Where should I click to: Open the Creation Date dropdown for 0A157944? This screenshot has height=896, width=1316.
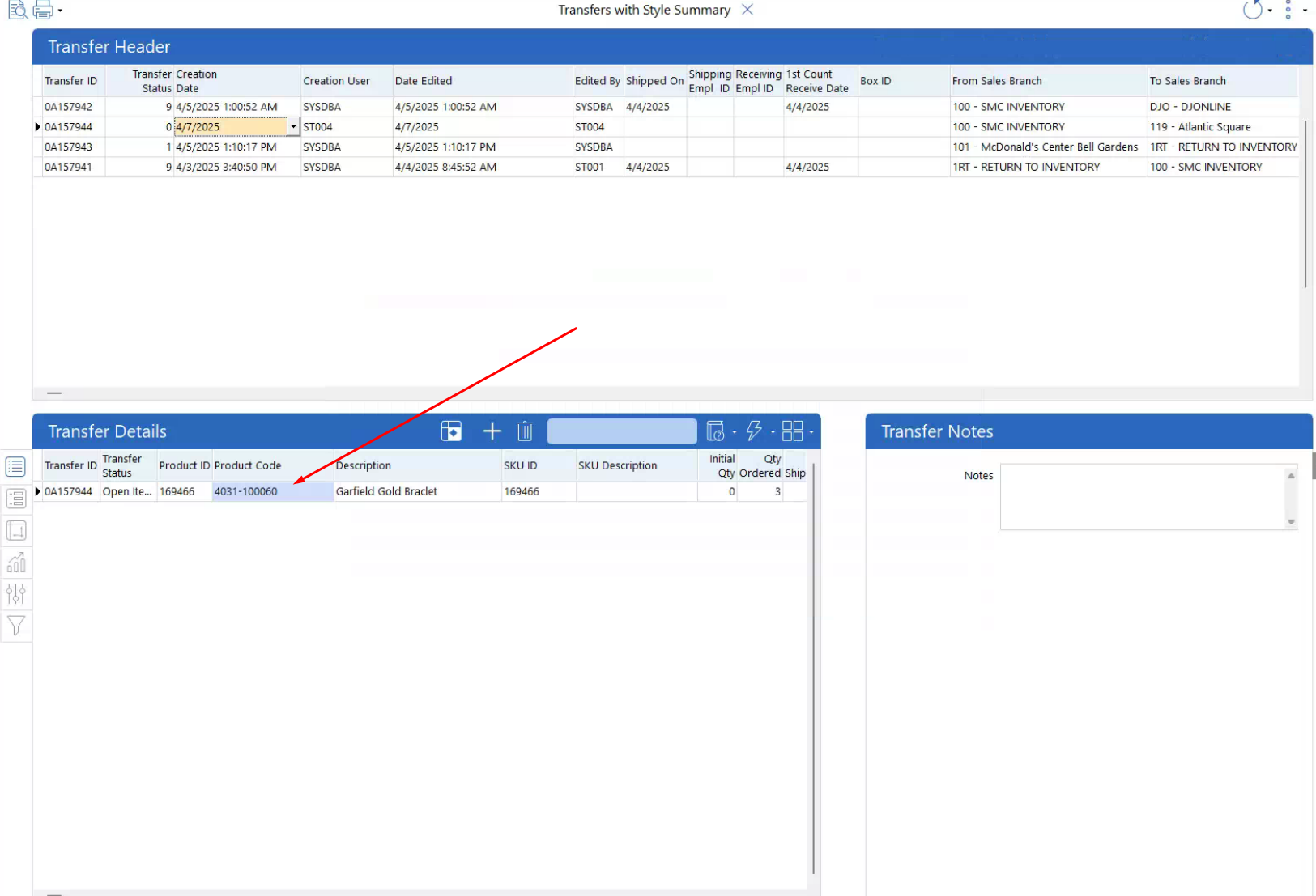(x=293, y=127)
